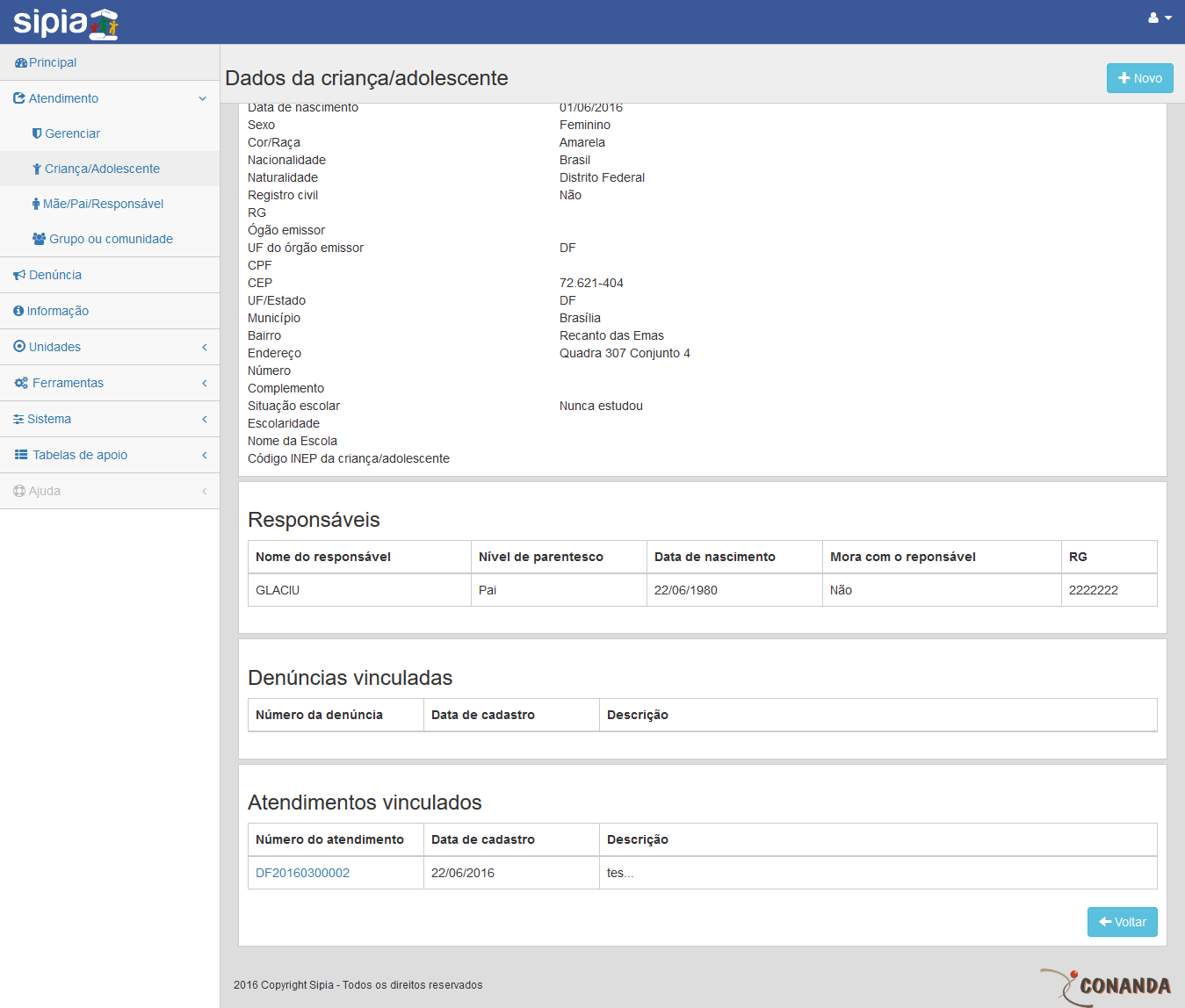
Task: Expand the Ajuda menu chevron
Action: (205, 491)
